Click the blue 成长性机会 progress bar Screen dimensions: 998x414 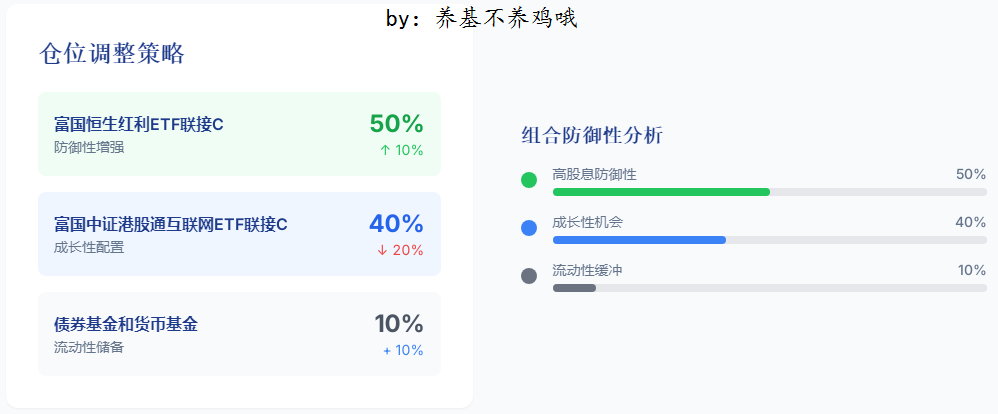(639, 240)
